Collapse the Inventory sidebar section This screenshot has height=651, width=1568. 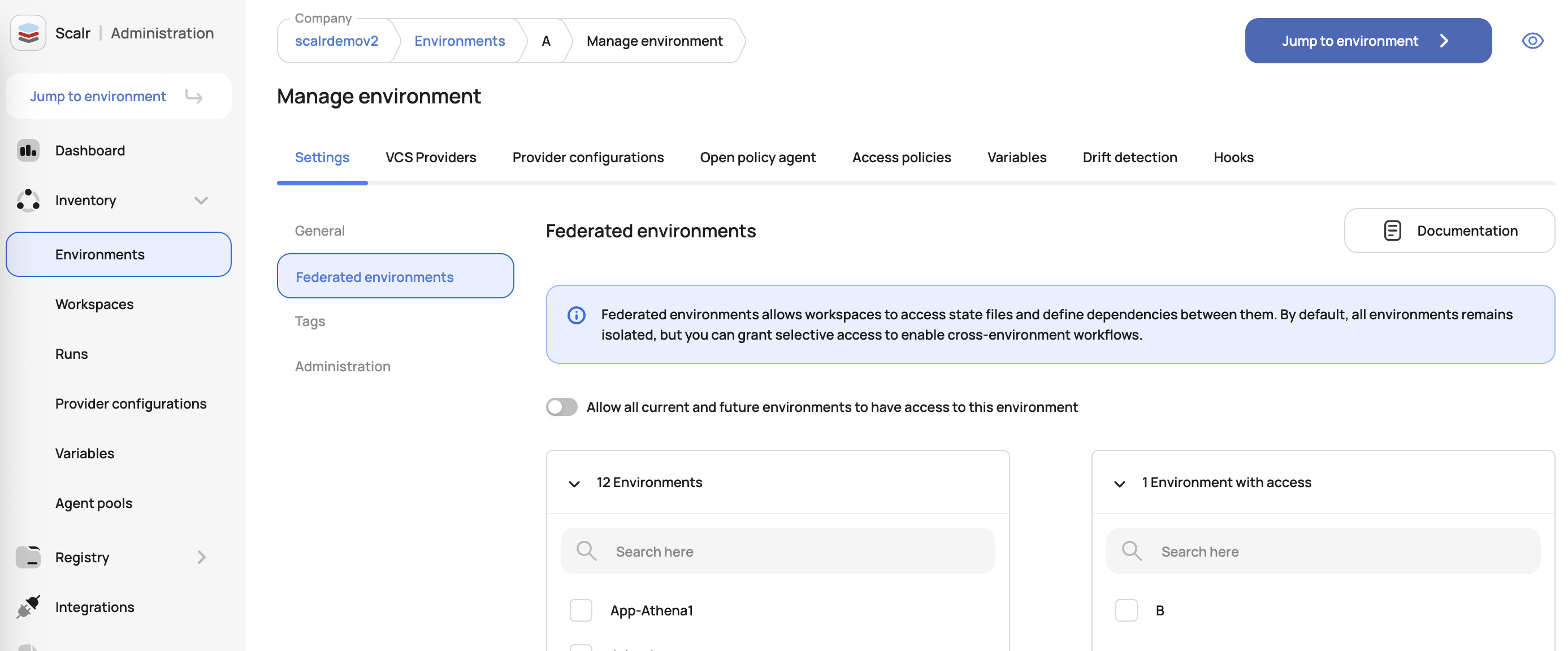pos(201,200)
